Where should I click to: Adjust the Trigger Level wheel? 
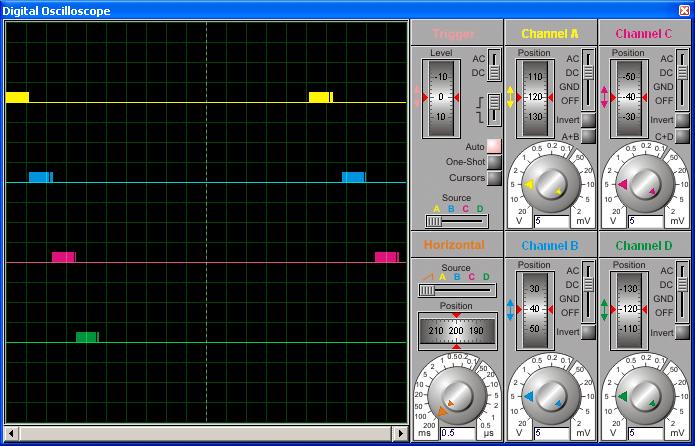pyautogui.click(x=441, y=97)
